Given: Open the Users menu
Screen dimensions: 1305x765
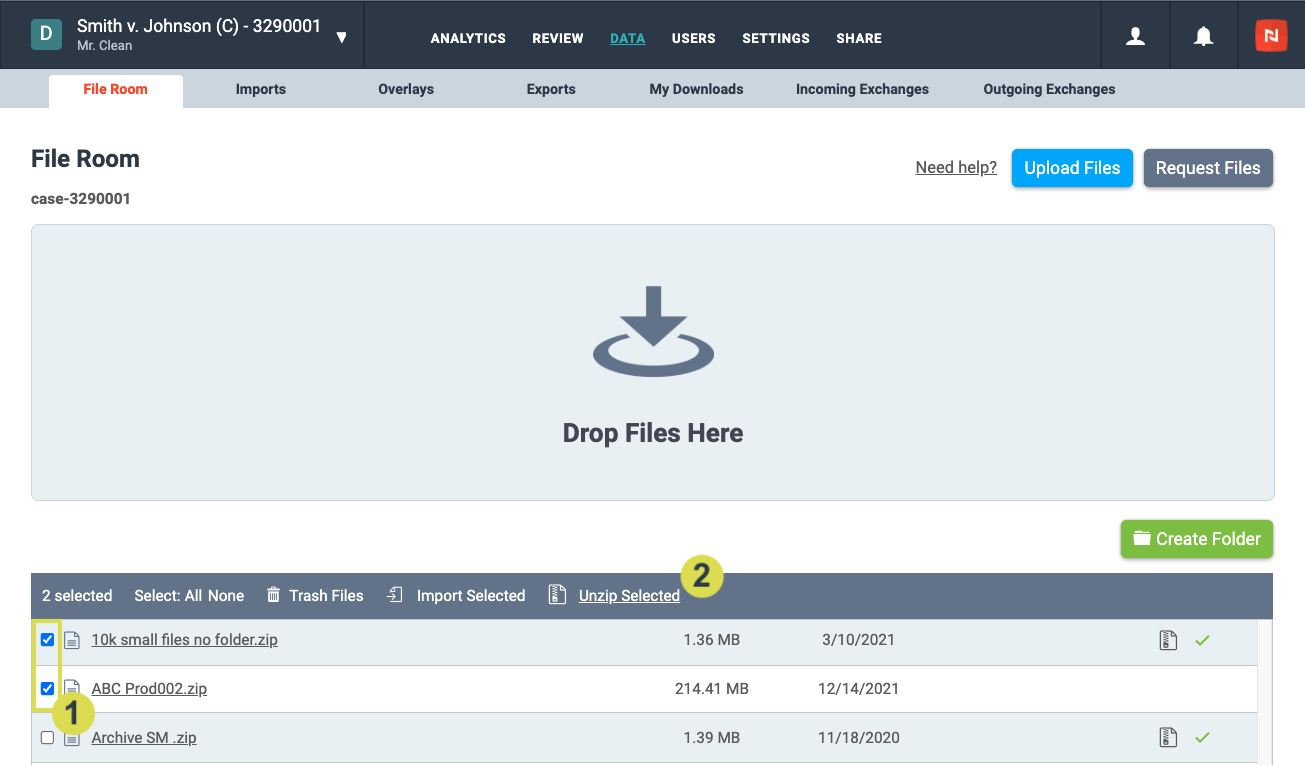Looking at the screenshot, I should (x=694, y=38).
